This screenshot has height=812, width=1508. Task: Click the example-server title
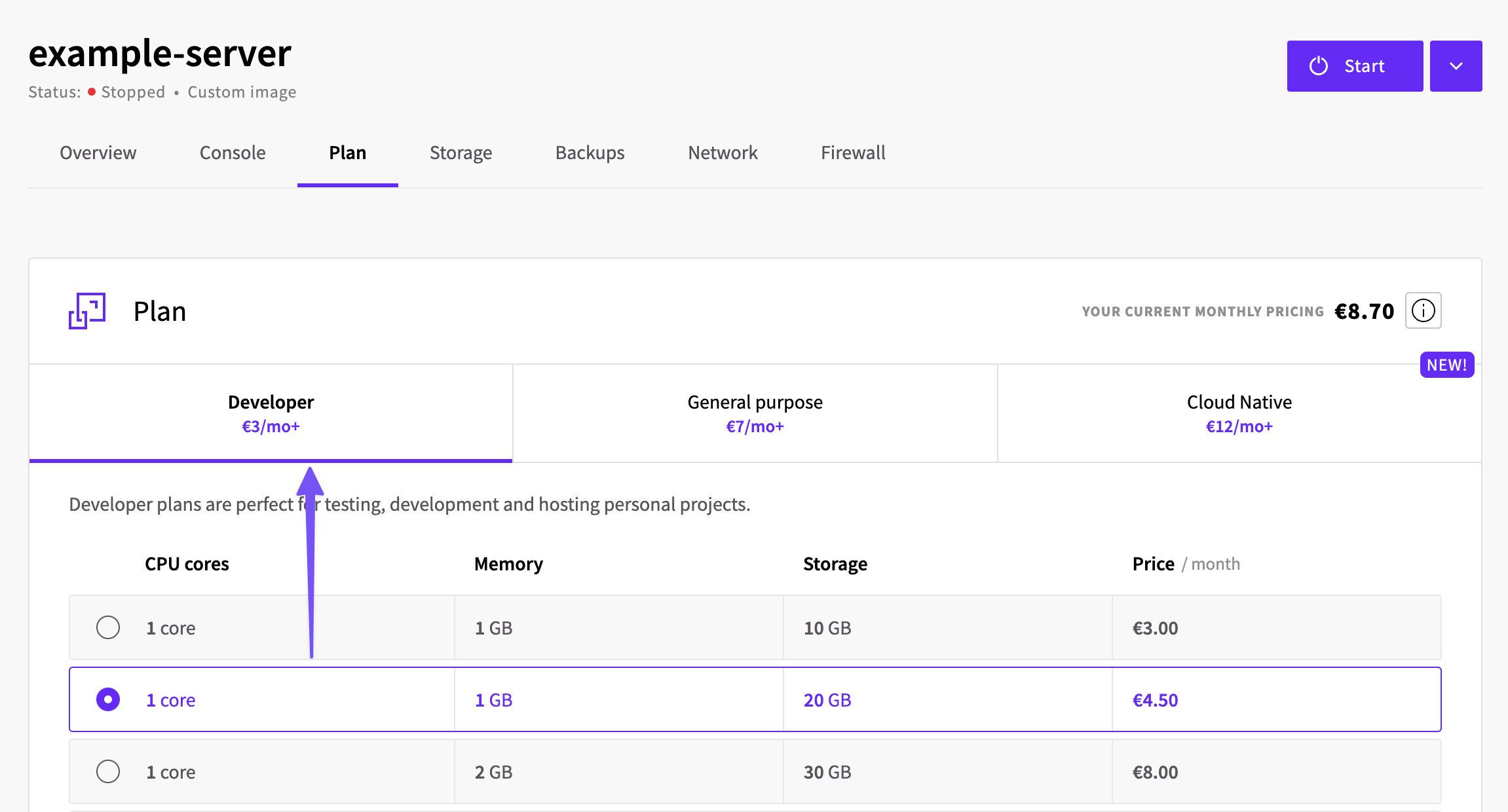tap(160, 53)
